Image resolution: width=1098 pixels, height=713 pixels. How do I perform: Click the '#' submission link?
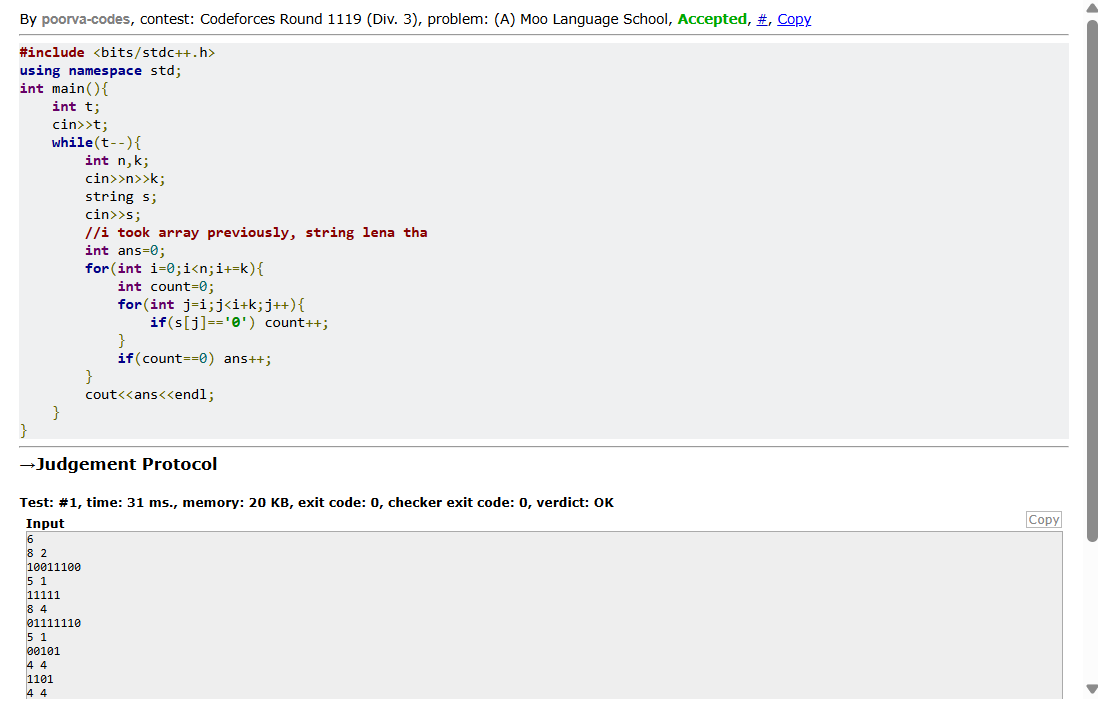tap(762, 20)
